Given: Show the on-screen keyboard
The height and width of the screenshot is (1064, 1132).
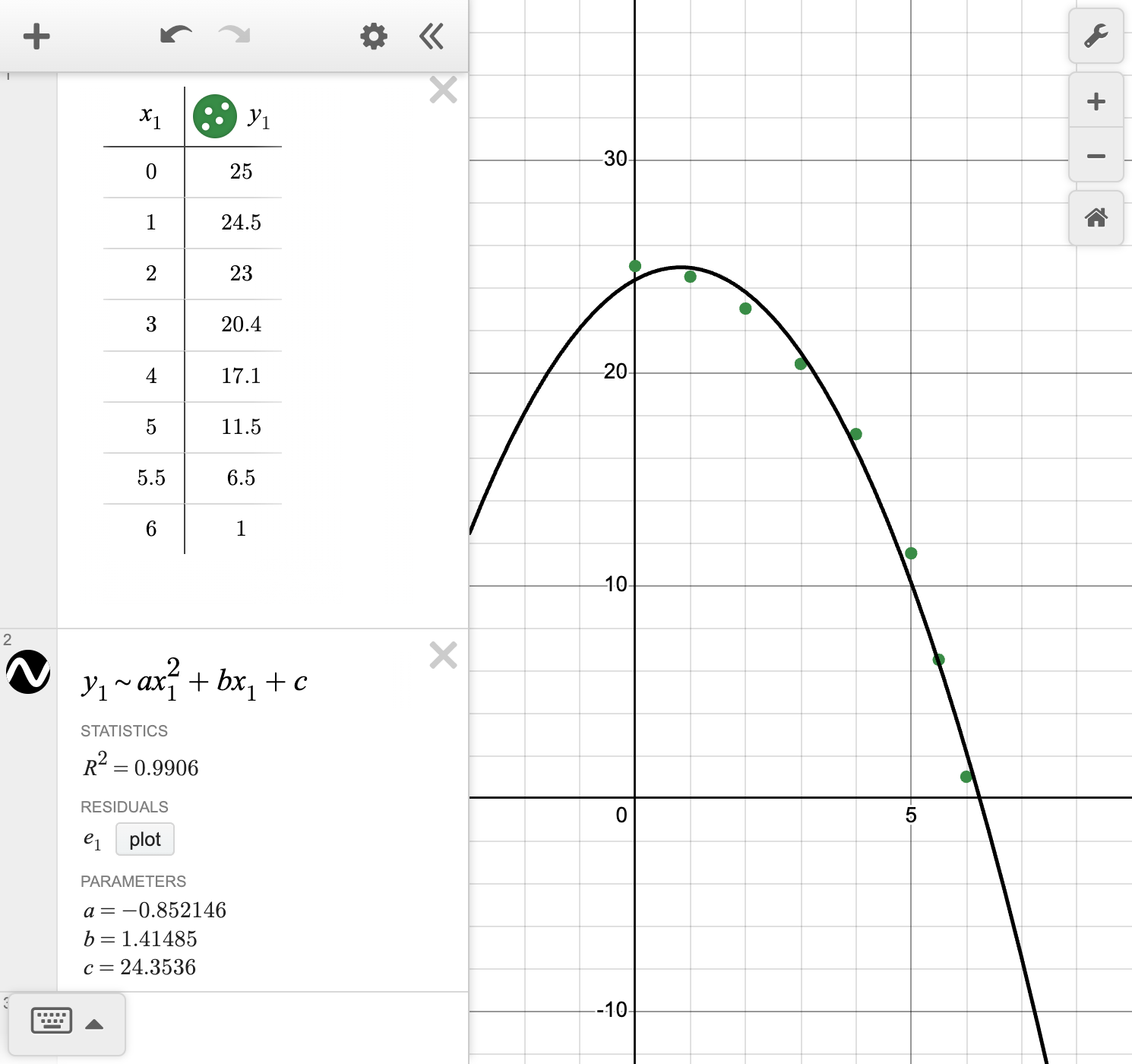Looking at the screenshot, I should click(x=50, y=1021).
